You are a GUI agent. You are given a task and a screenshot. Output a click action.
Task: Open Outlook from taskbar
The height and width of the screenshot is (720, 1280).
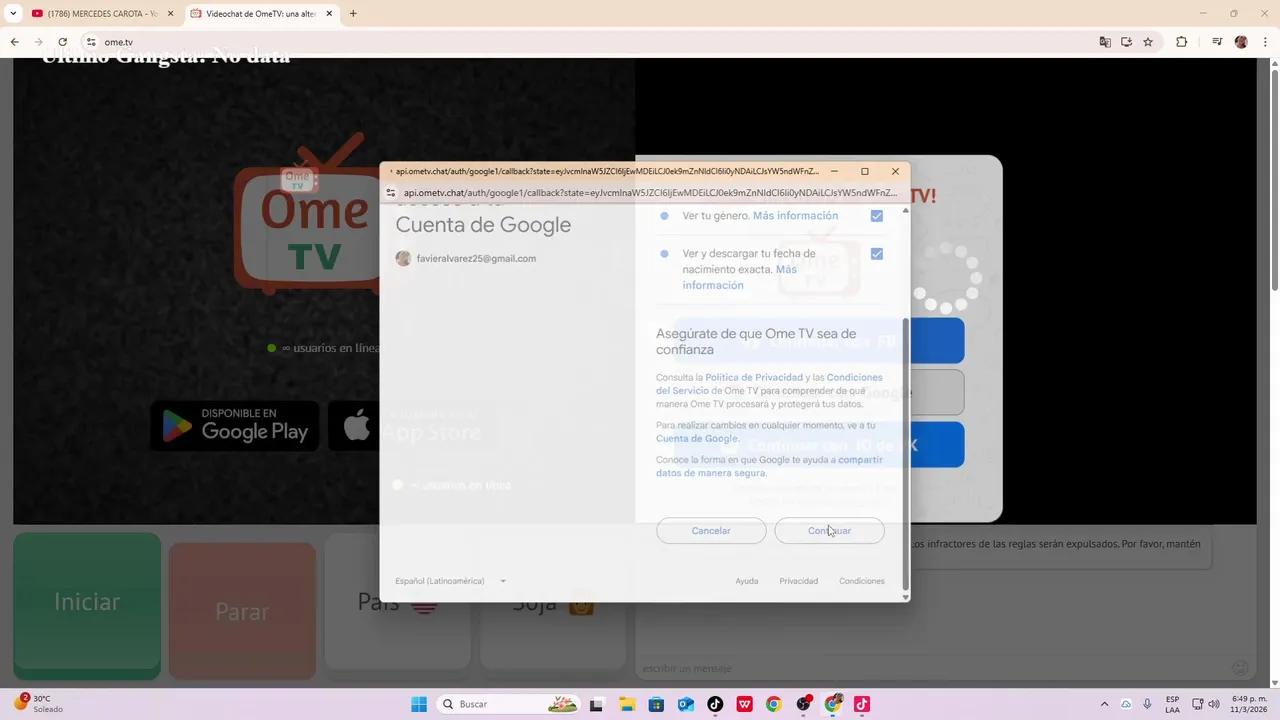[x=686, y=704]
